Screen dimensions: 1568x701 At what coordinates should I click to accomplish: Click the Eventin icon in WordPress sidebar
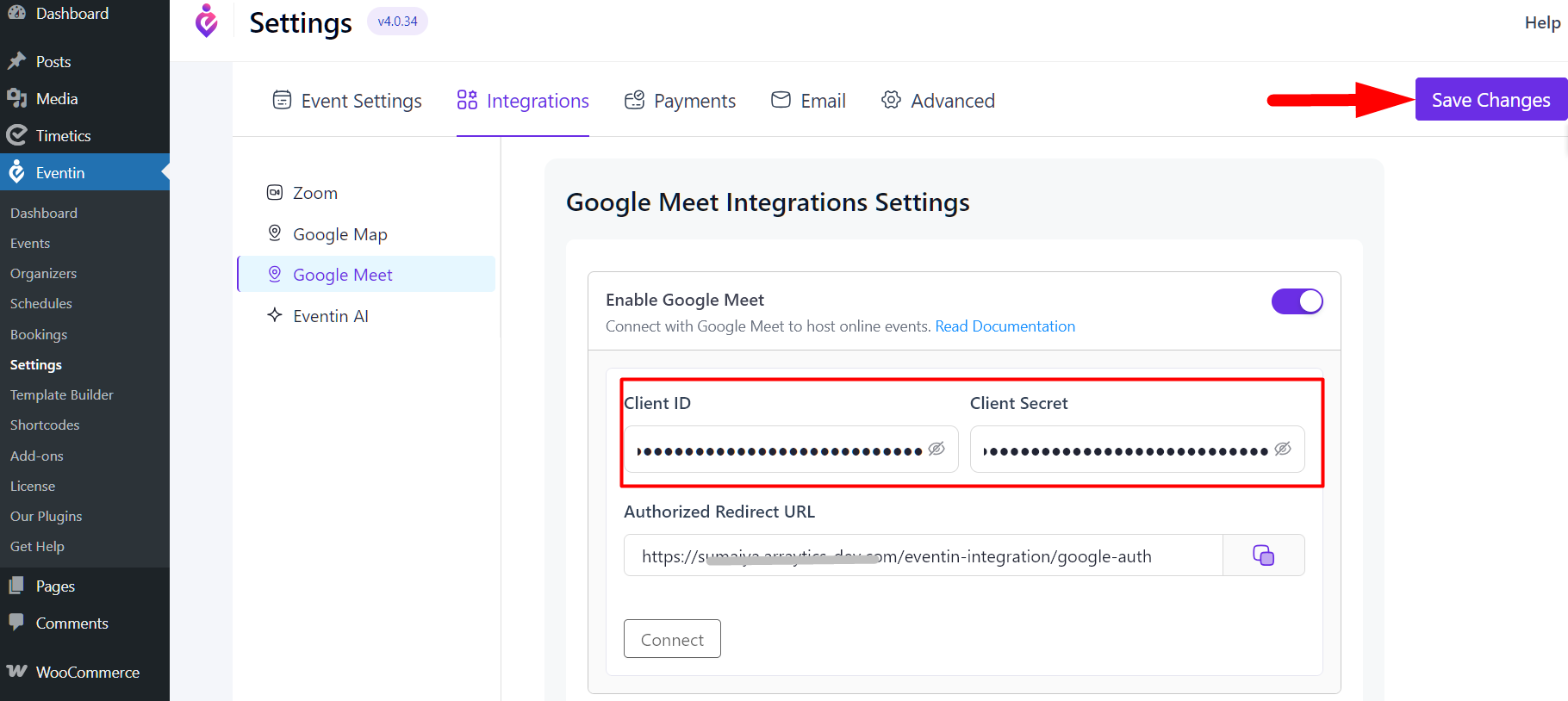tap(16, 172)
